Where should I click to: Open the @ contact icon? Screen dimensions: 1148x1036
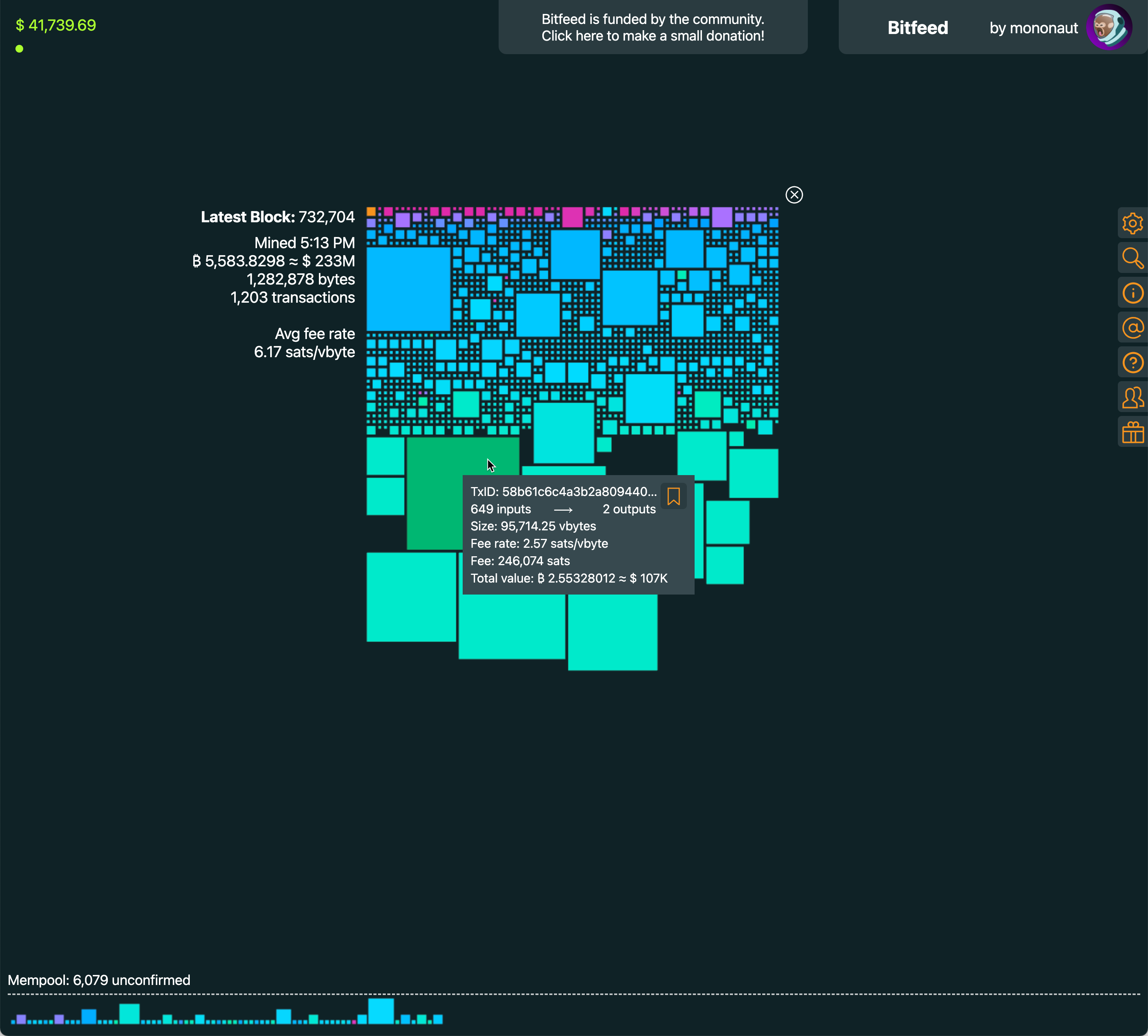pyautogui.click(x=1133, y=328)
